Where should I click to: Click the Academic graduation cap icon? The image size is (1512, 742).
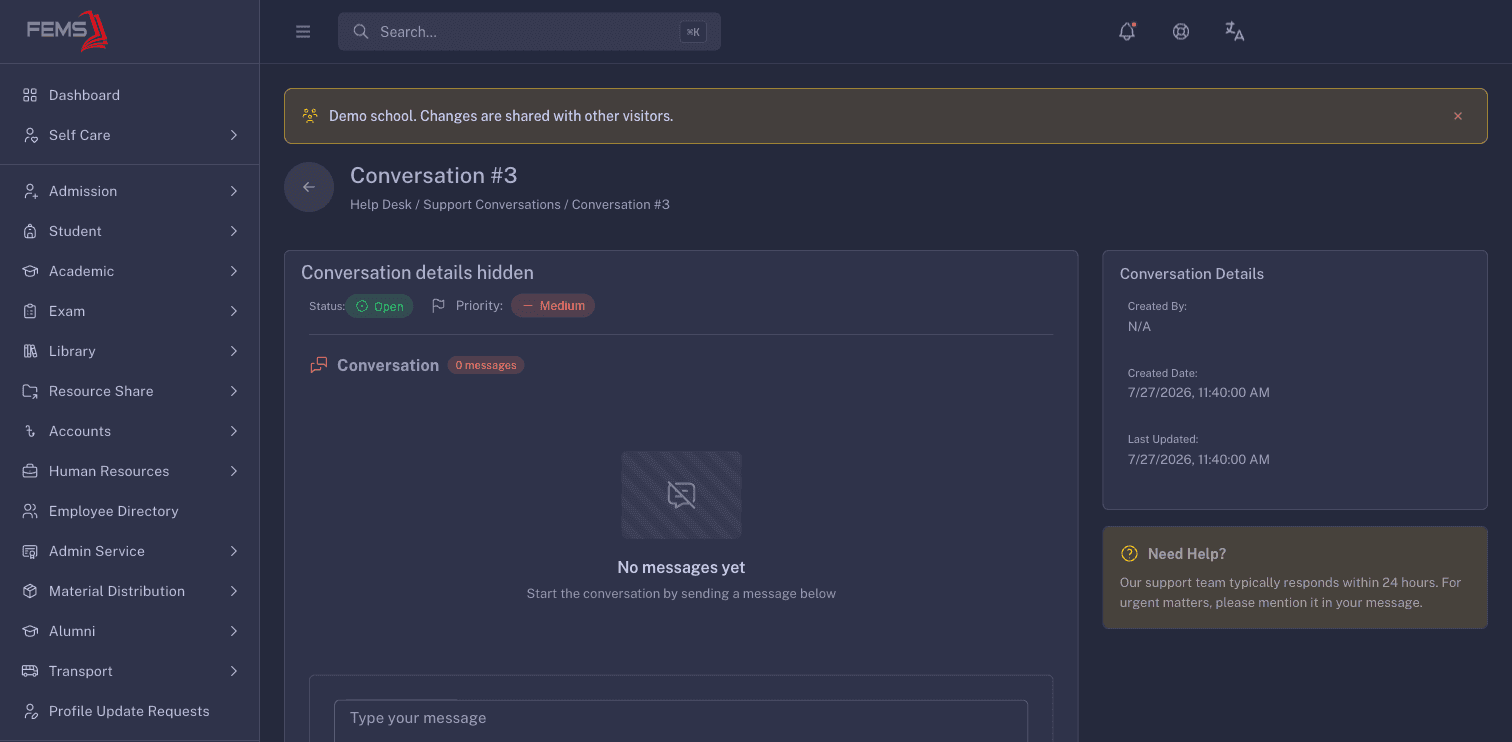(30, 271)
